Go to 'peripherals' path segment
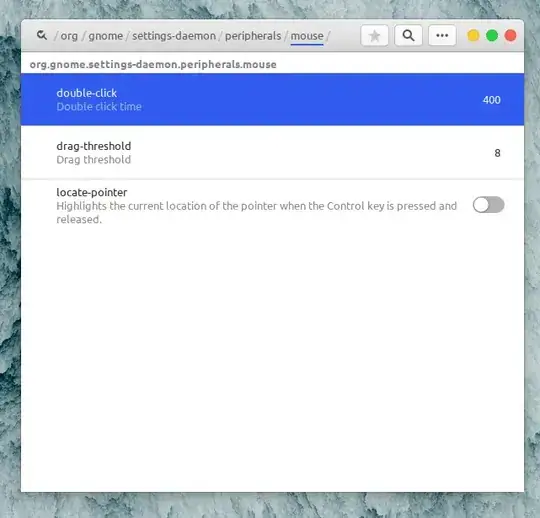 point(253,36)
